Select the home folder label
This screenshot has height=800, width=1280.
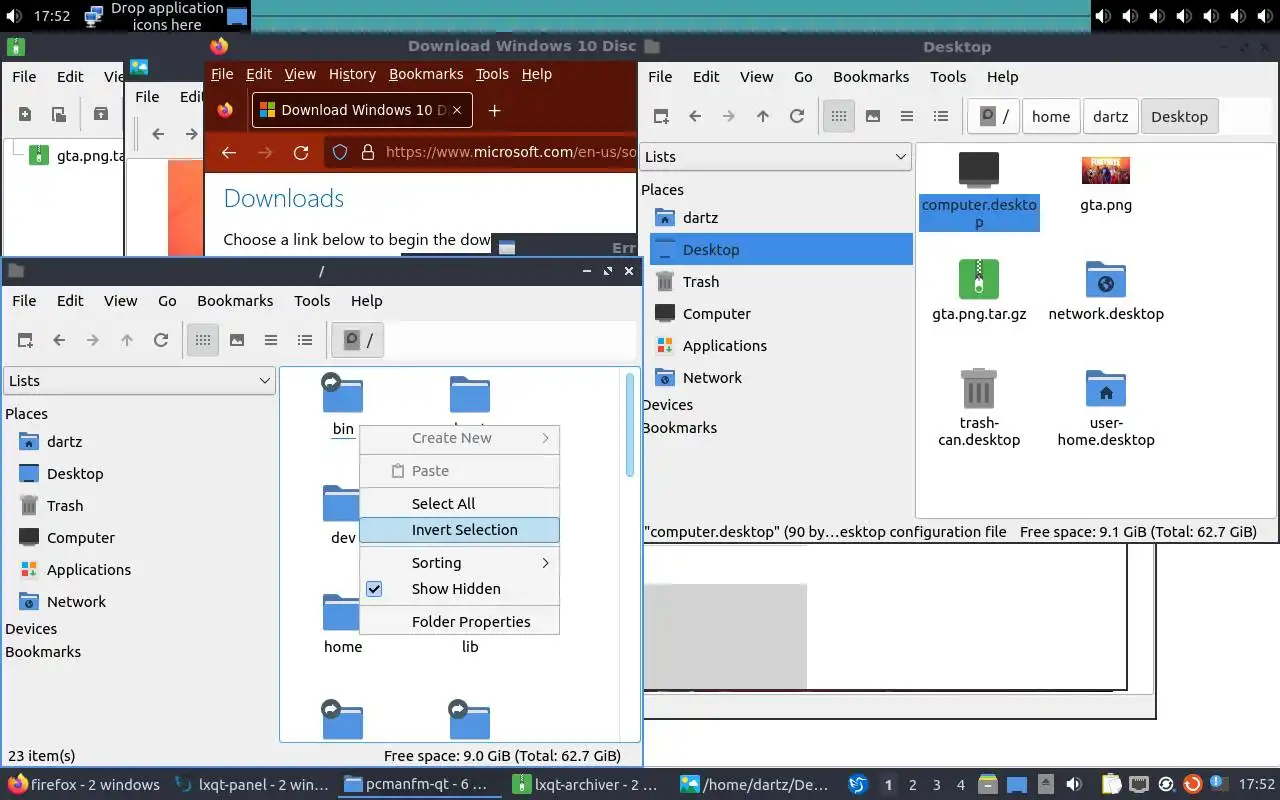pyautogui.click(x=343, y=647)
